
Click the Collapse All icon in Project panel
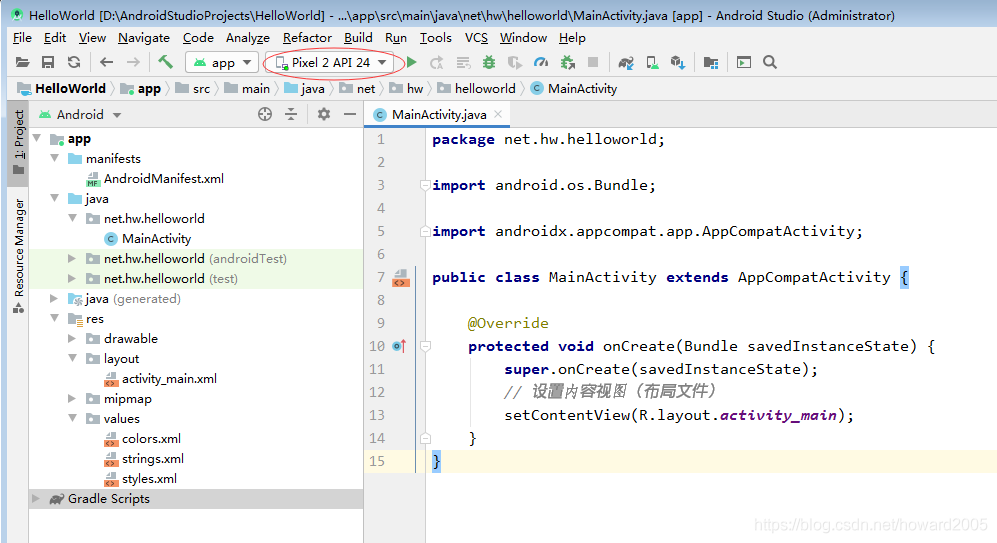coord(291,114)
